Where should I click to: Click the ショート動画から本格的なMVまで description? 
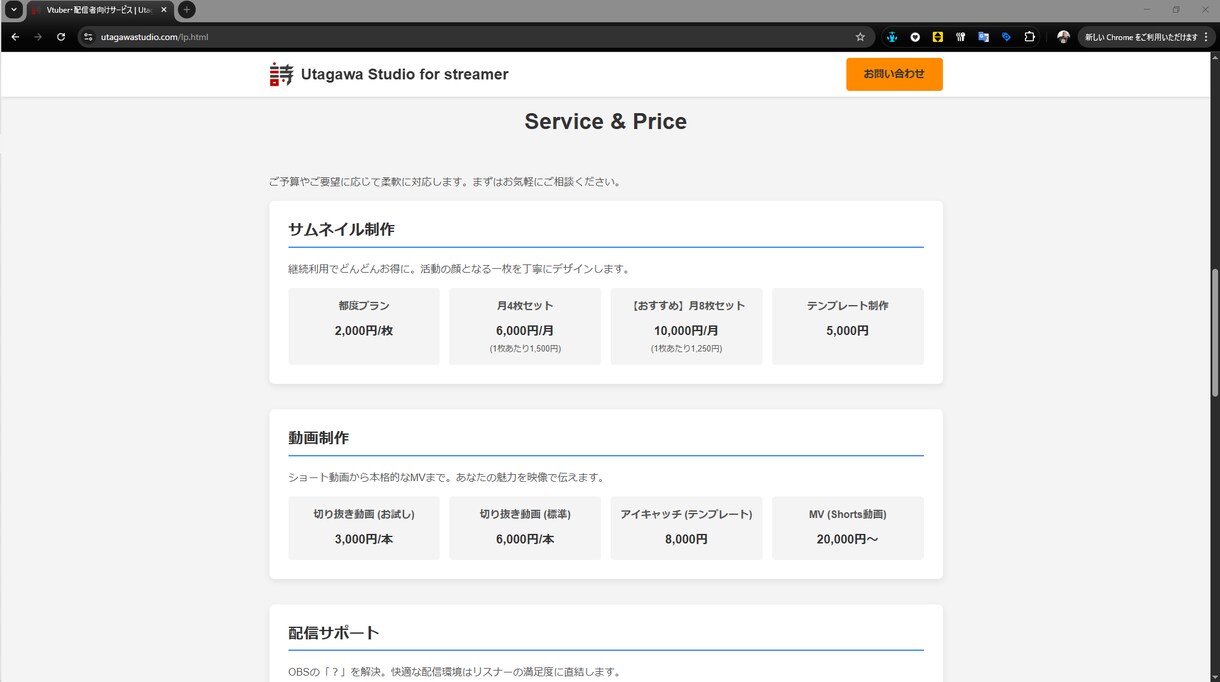pyautogui.click(x=447, y=477)
